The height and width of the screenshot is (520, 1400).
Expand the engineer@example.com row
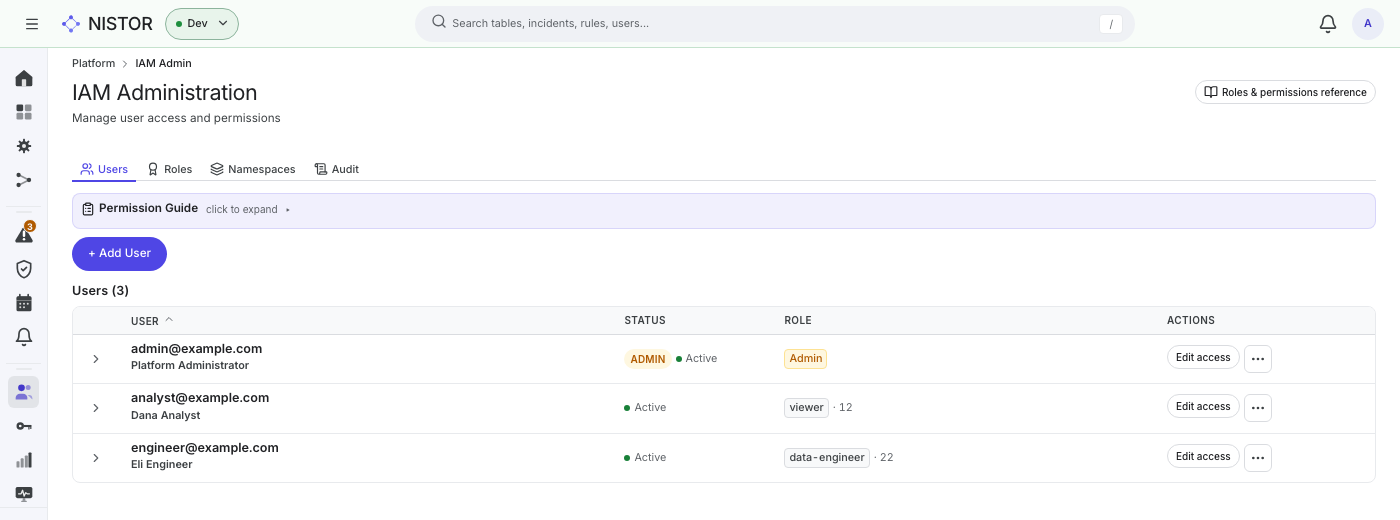[x=96, y=458]
